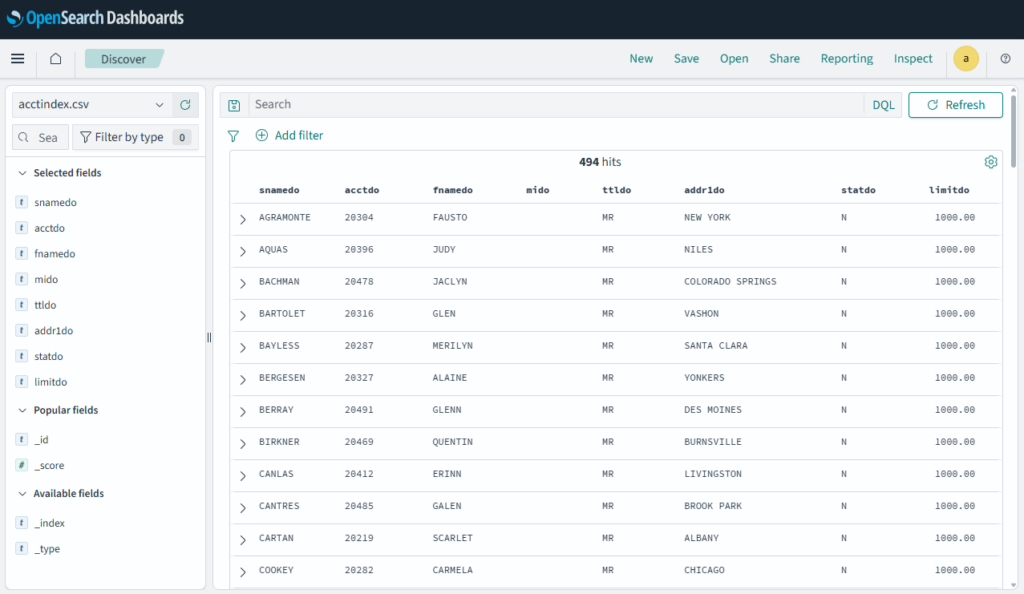Viewport: 1024px width, 594px height.
Task: Click the type icon for acctdo field
Action: coord(22,228)
